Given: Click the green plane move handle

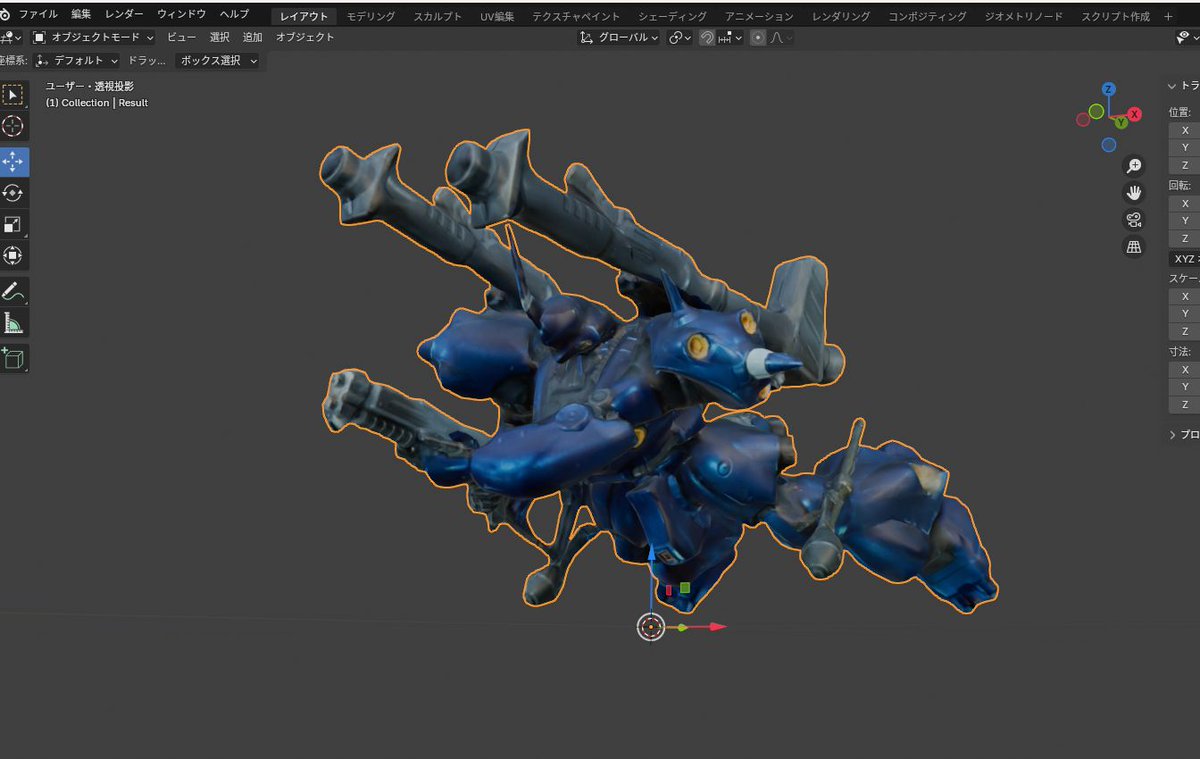Looking at the screenshot, I should click(685, 588).
